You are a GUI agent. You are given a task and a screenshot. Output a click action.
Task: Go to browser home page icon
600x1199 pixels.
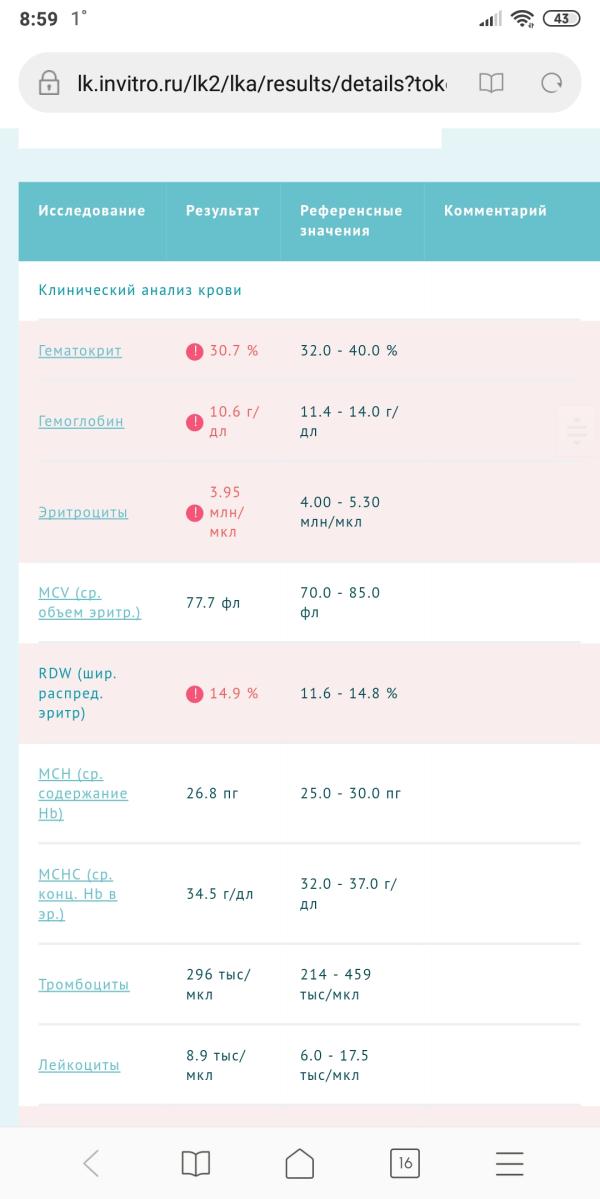coord(300,1163)
